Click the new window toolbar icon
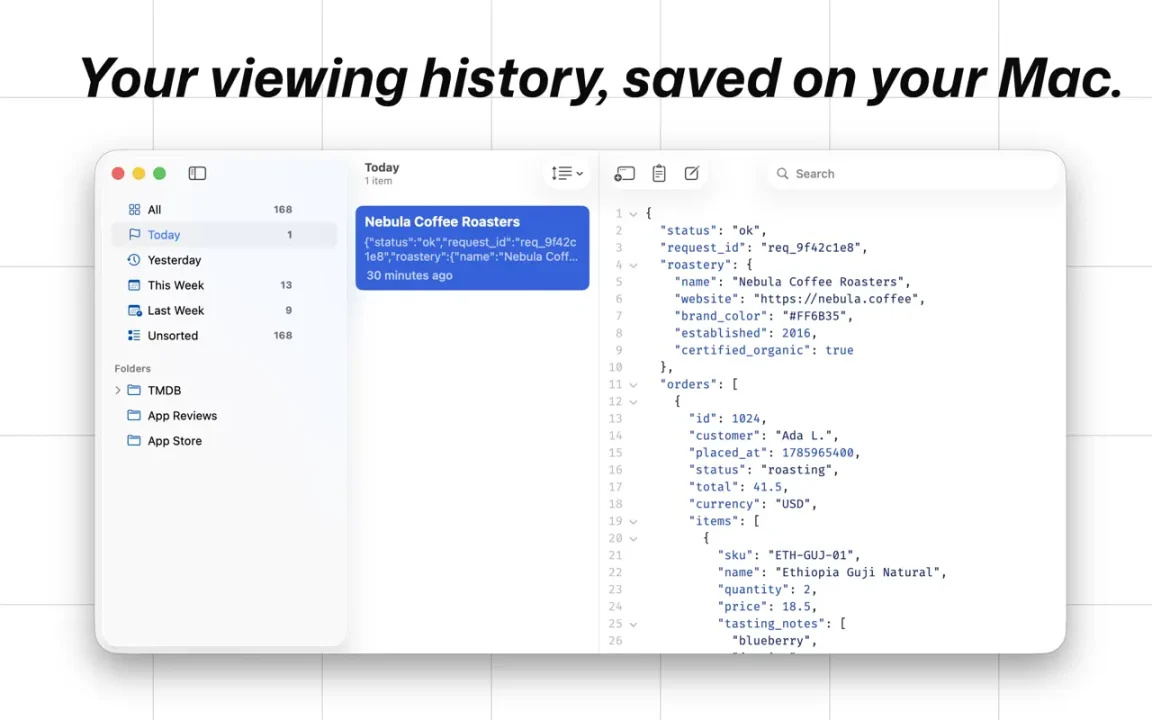Screen dimensions: 1152x720 [x=624, y=173]
